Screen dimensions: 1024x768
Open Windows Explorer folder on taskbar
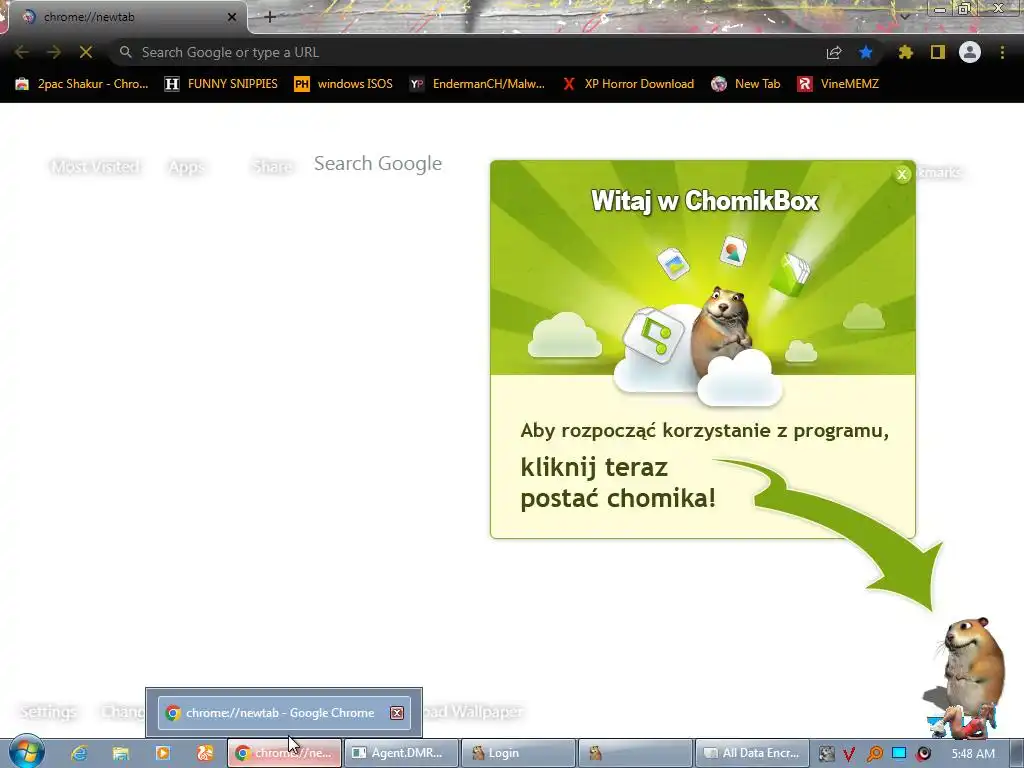[121, 753]
